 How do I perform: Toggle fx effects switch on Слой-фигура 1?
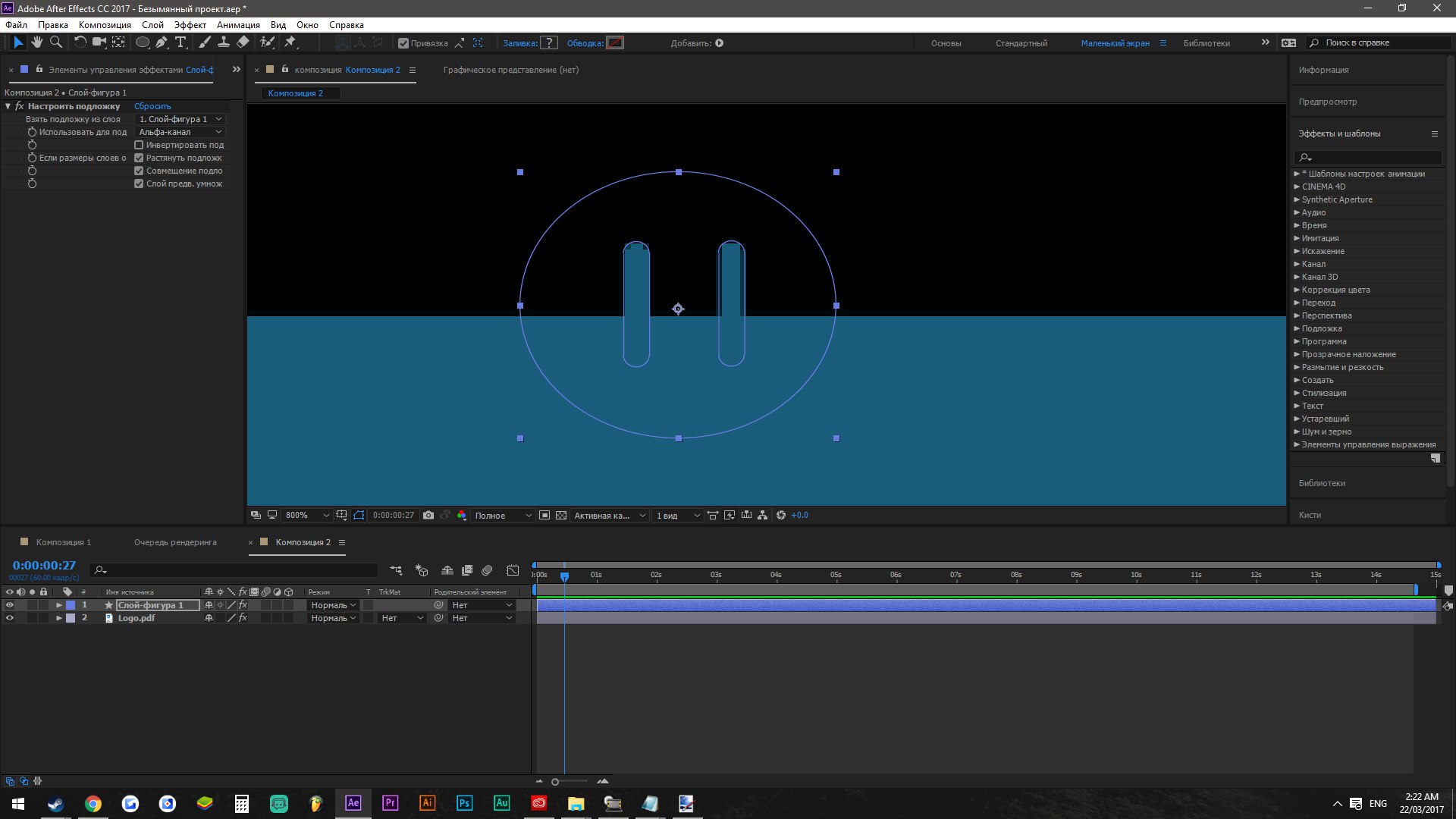click(243, 605)
